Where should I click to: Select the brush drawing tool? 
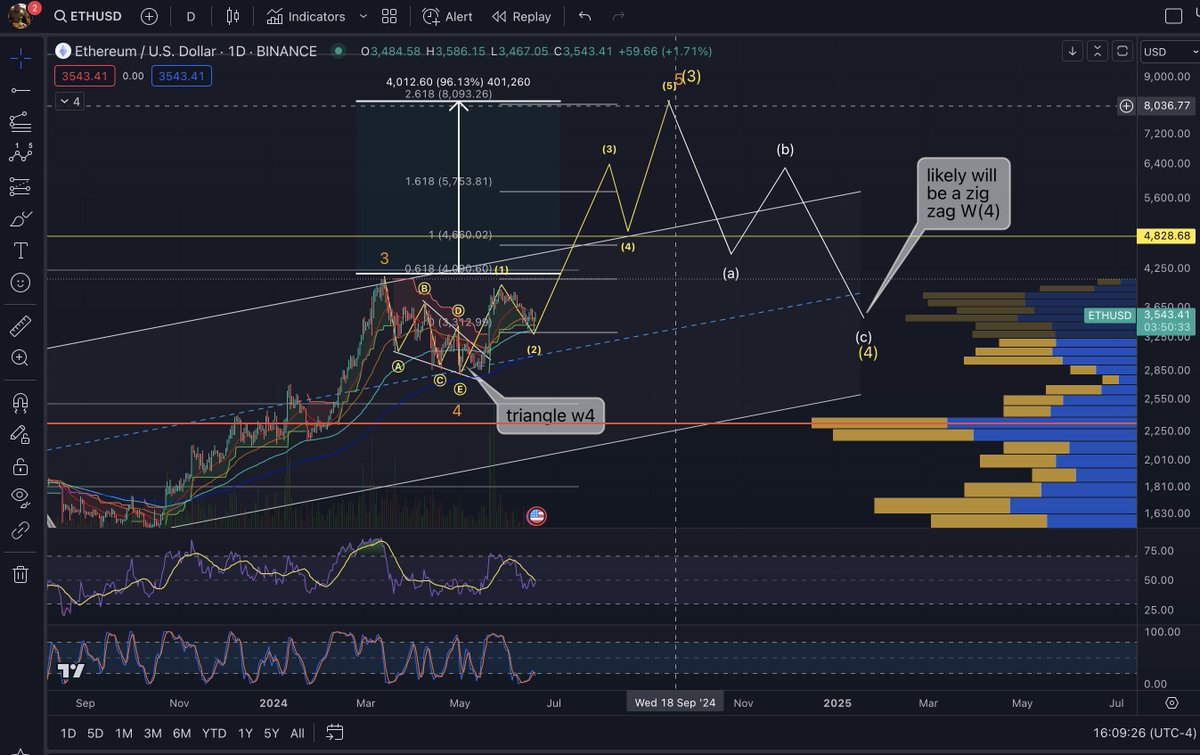point(20,218)
